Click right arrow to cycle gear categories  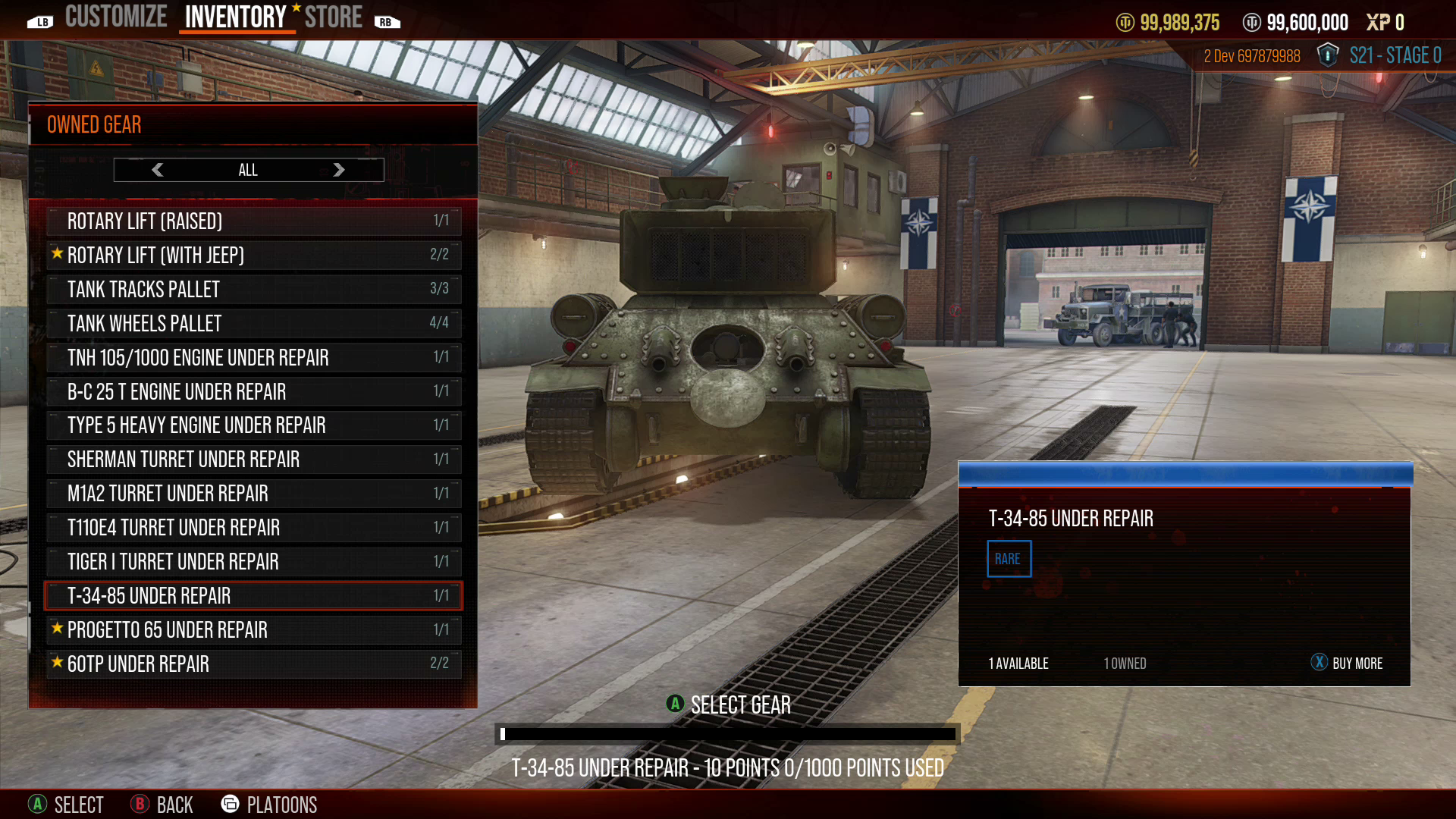point(339,170)
